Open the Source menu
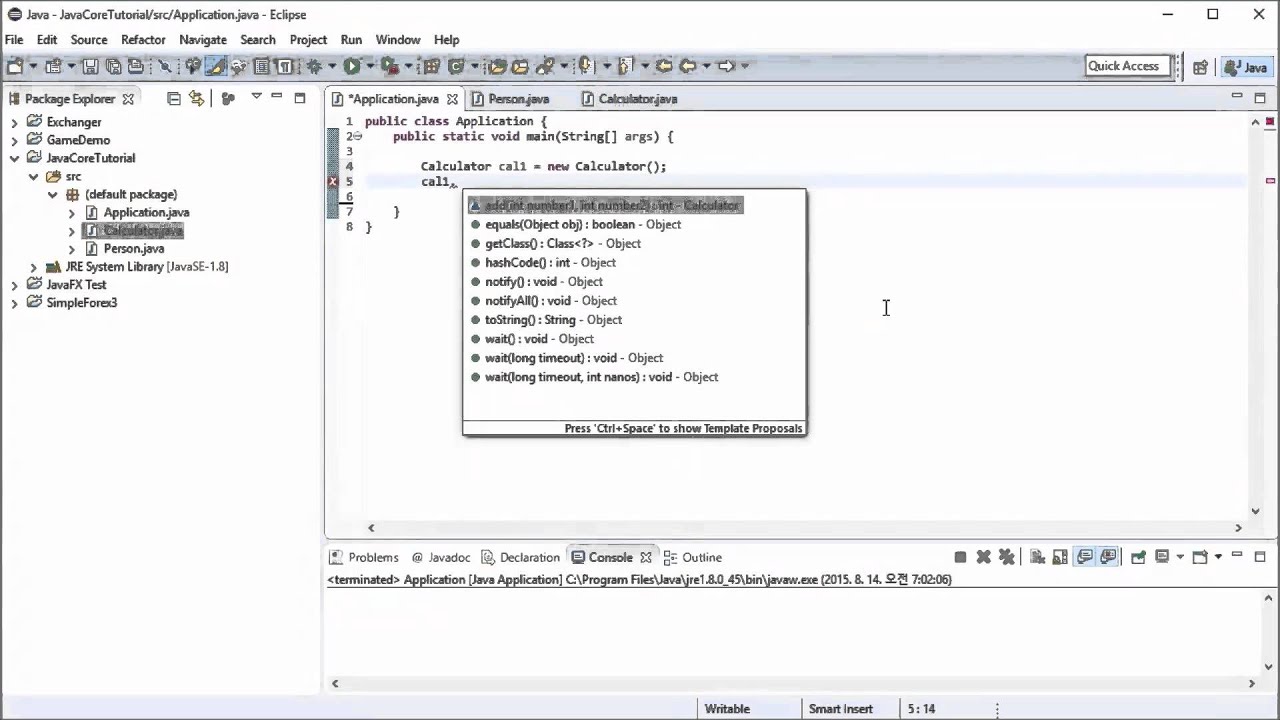Image resolution: width=1280 pixels, height=720 pixels. [x=89, y=39]
